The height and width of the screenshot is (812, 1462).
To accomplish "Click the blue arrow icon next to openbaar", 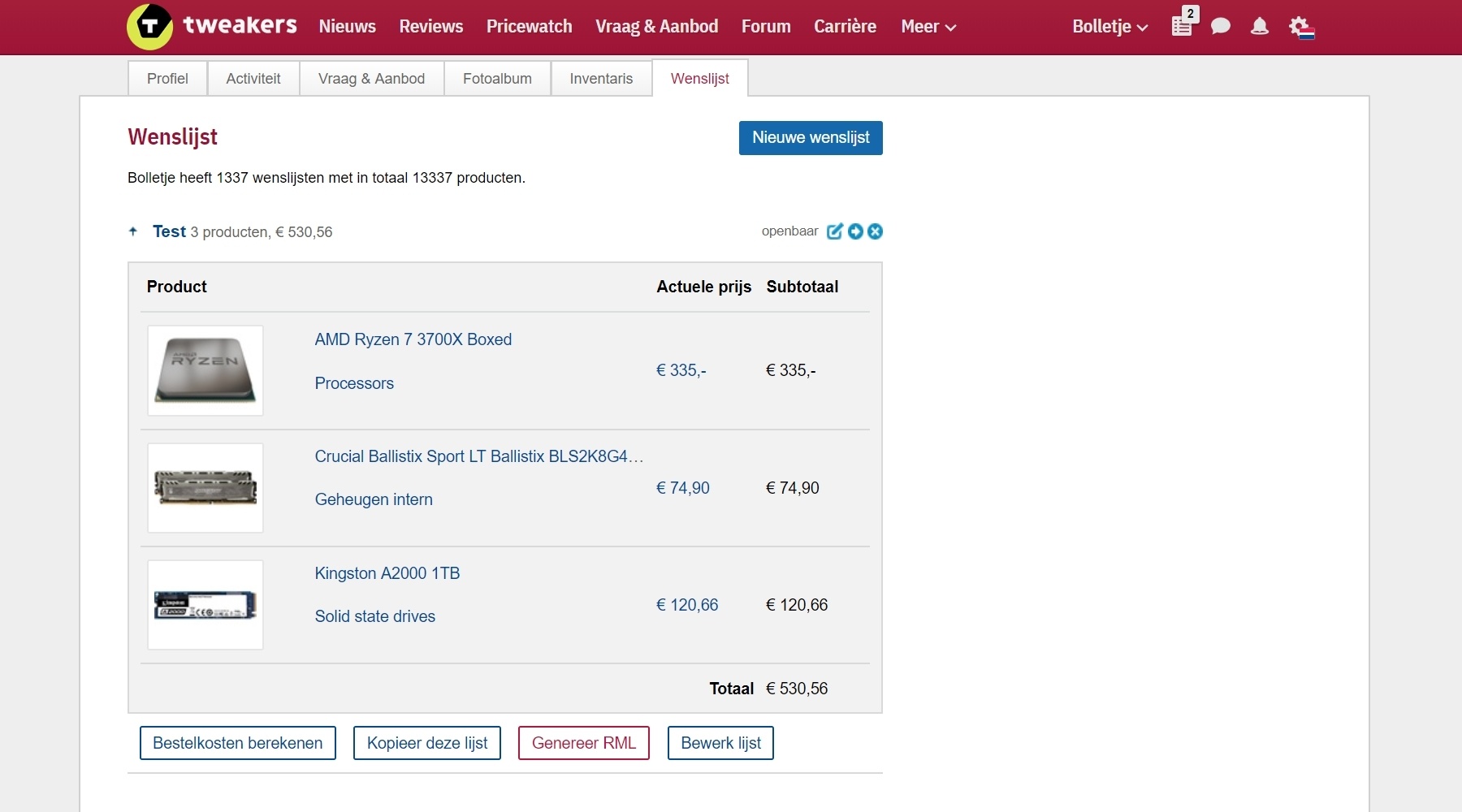I will tap(855, 231).
